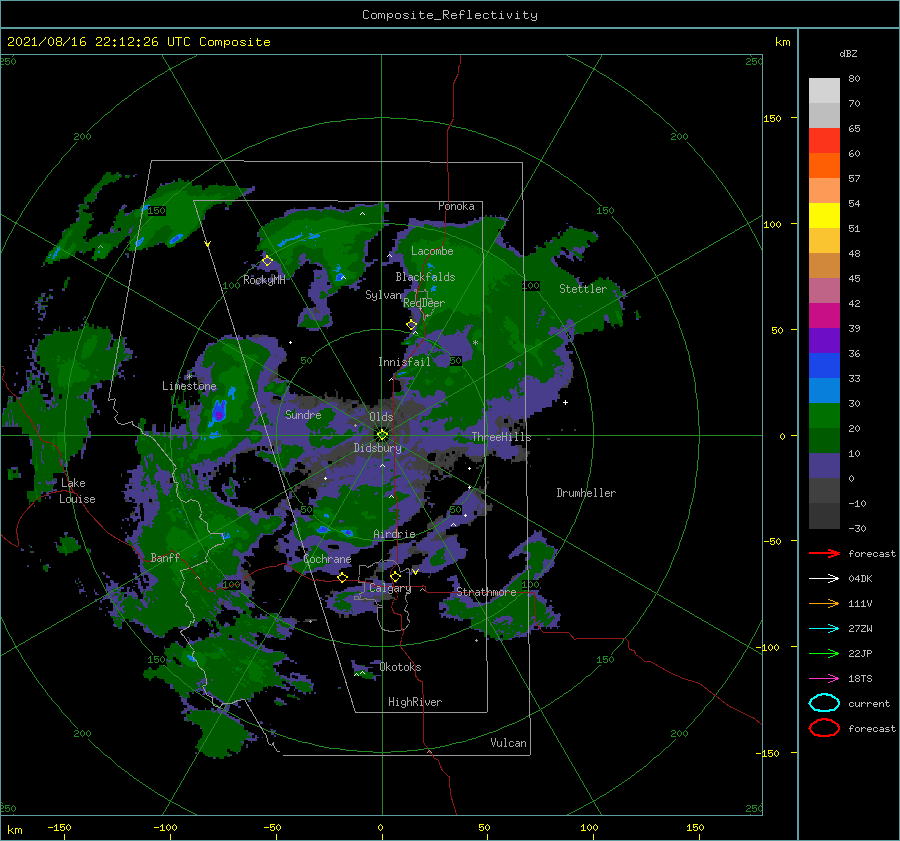This screenshot has width=900, height=841.
Task: Click the Calgary city label
Action: (x=390, y=588)
